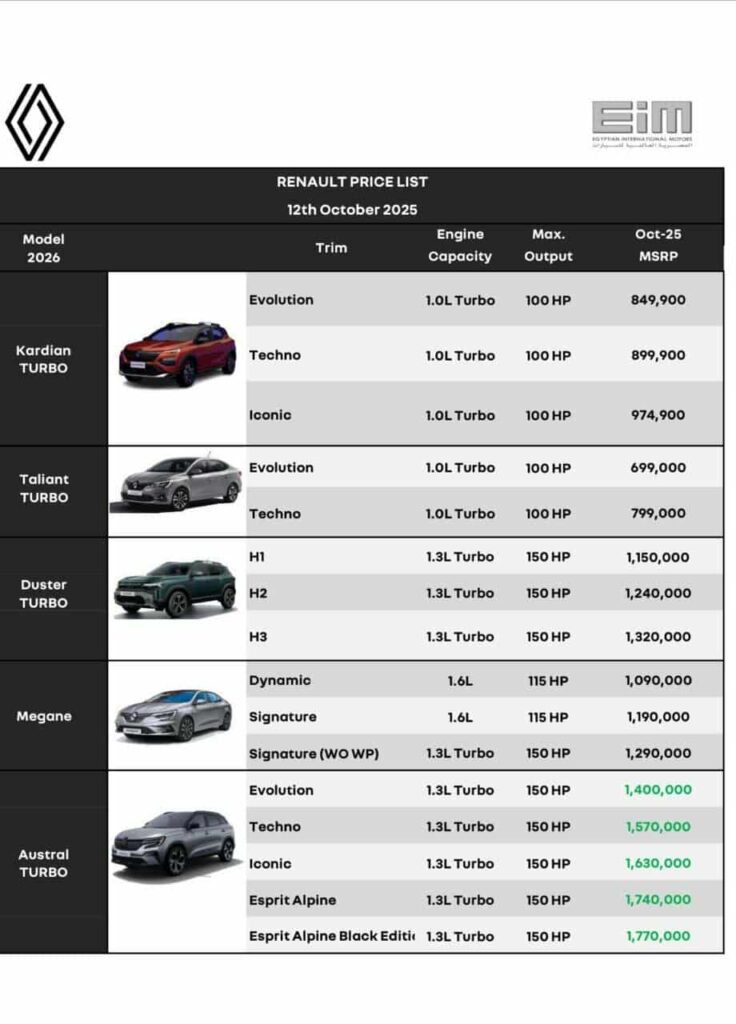736x1024 pixels.
Task: Select the silver Taliant car image
Action: [x=177, y=483]
